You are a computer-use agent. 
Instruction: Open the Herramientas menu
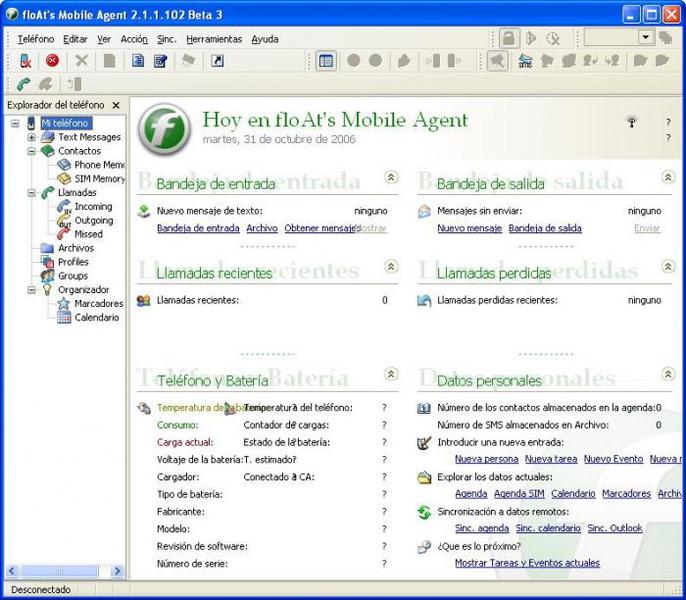214,39
